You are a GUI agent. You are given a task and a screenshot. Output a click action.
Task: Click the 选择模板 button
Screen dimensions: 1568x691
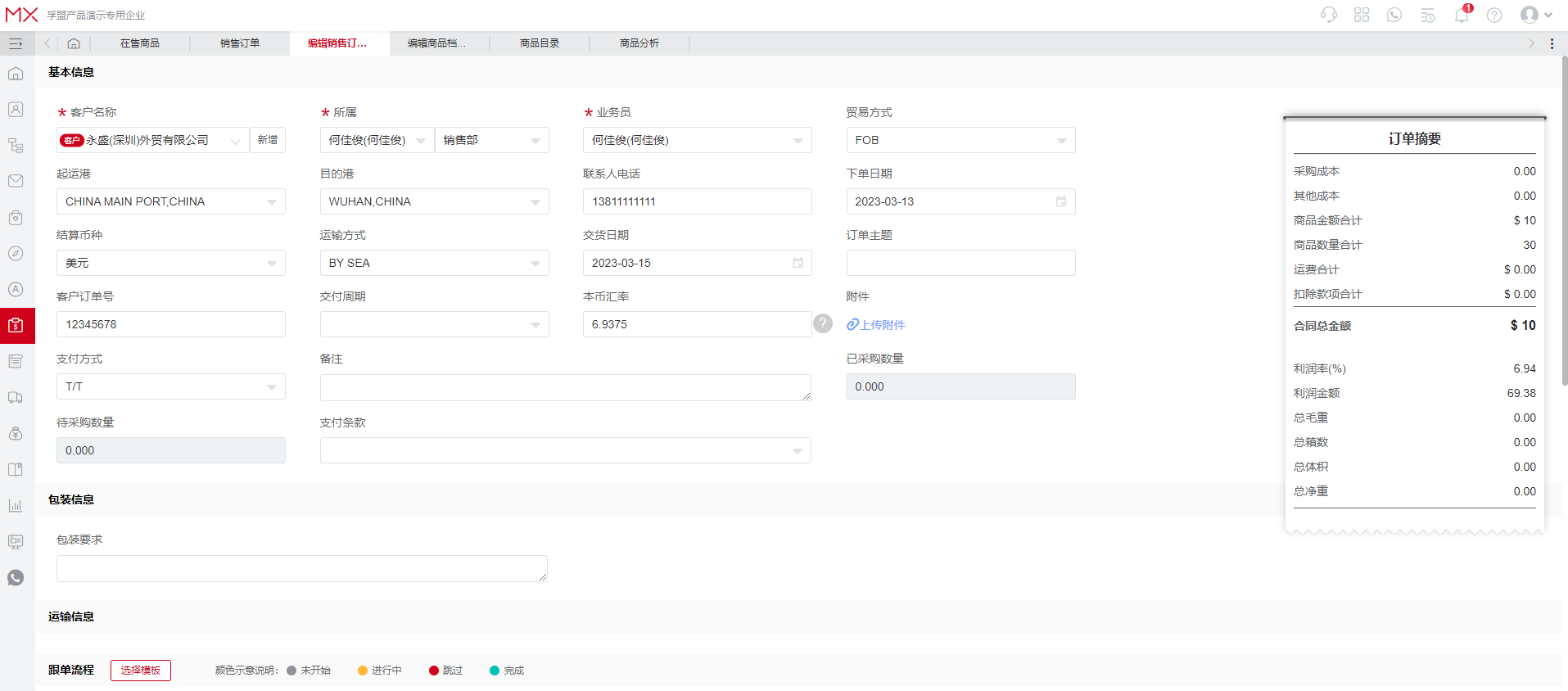(x=141, y=671)
